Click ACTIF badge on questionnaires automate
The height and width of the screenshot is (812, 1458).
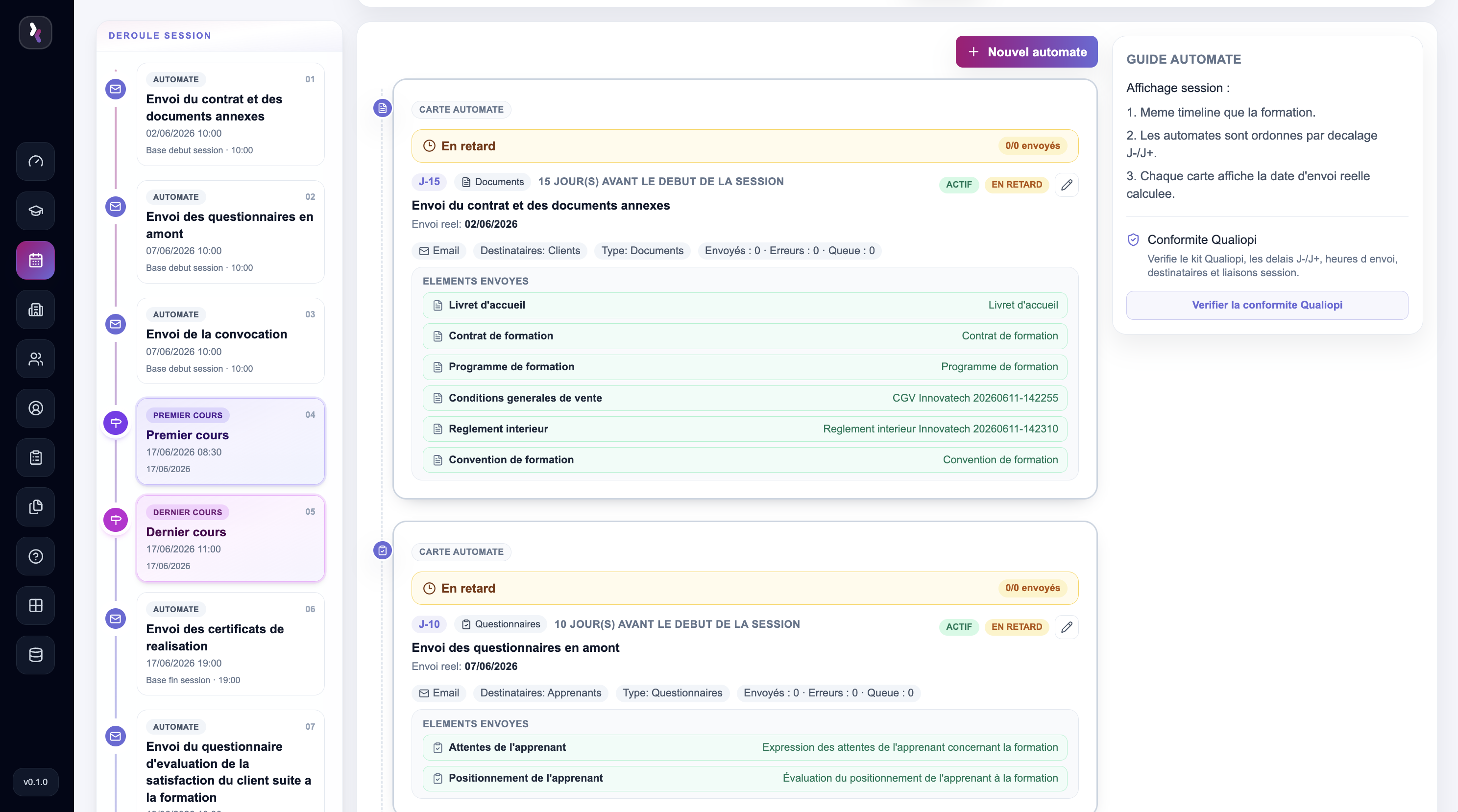click(x=959, y=627)
